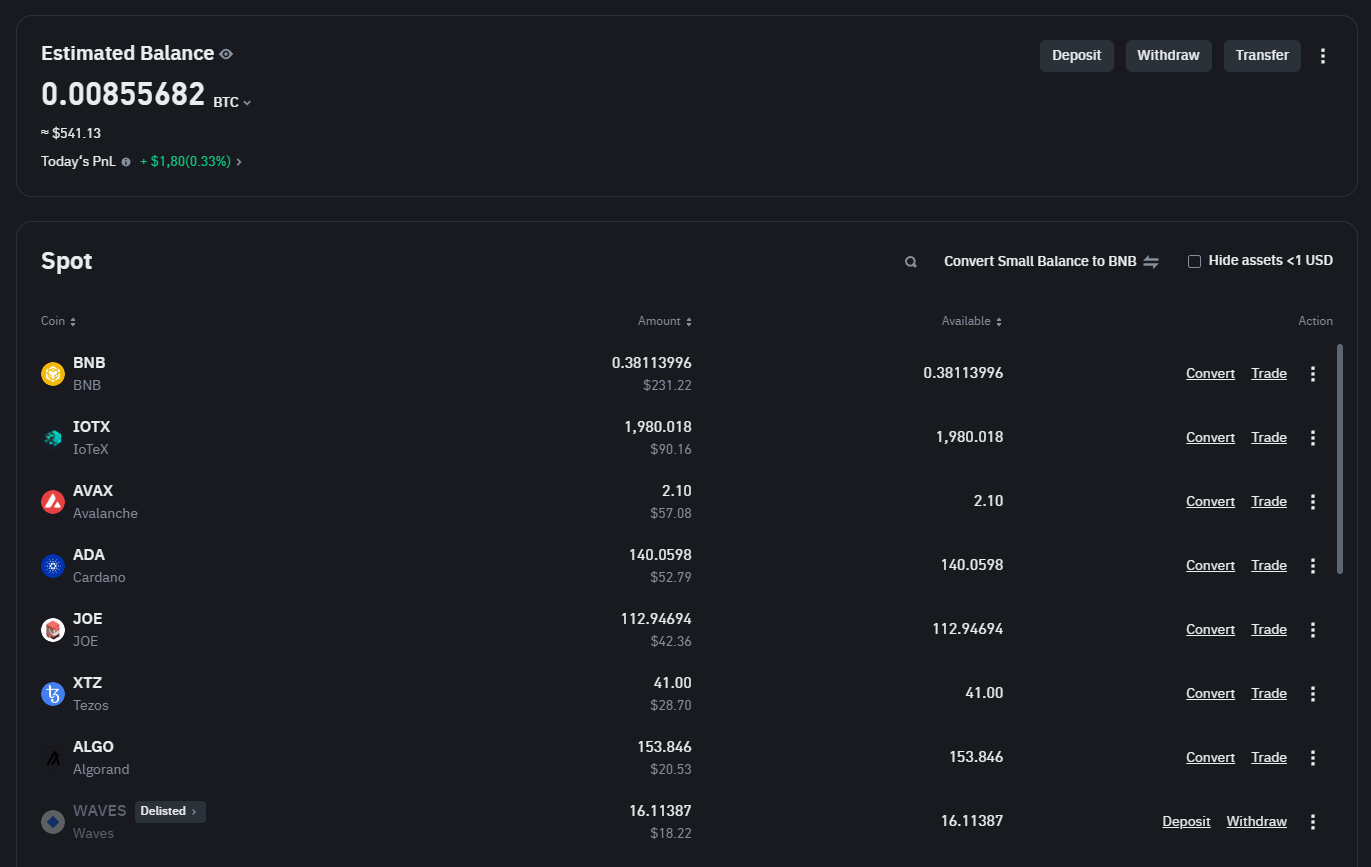Click Trade in the ADA row
Screen dimensions: 1371x867
(x=1269, y=565)
